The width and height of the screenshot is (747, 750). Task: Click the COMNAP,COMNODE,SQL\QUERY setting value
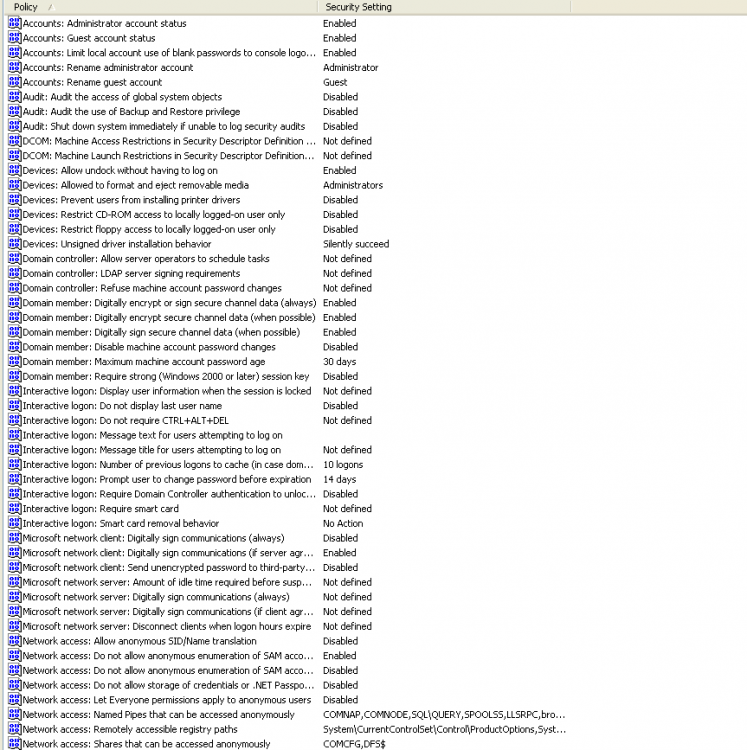point(444,715)
